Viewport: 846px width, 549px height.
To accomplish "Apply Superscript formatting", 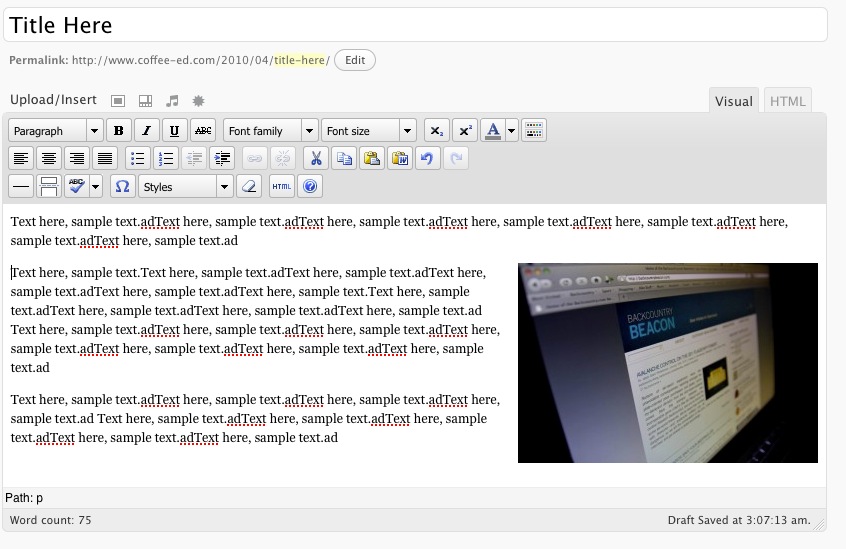I will tap(465, 131).
